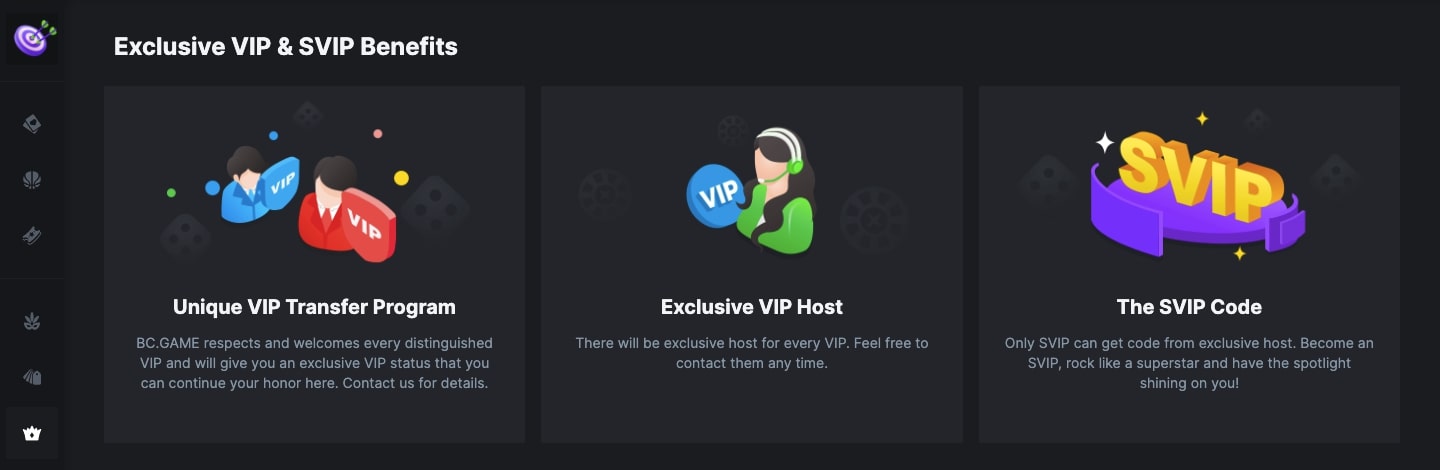Viewport: 1441px width, 470px height.
Task: Open the lotus leaf sidebar icon
Action: point(32,321)
